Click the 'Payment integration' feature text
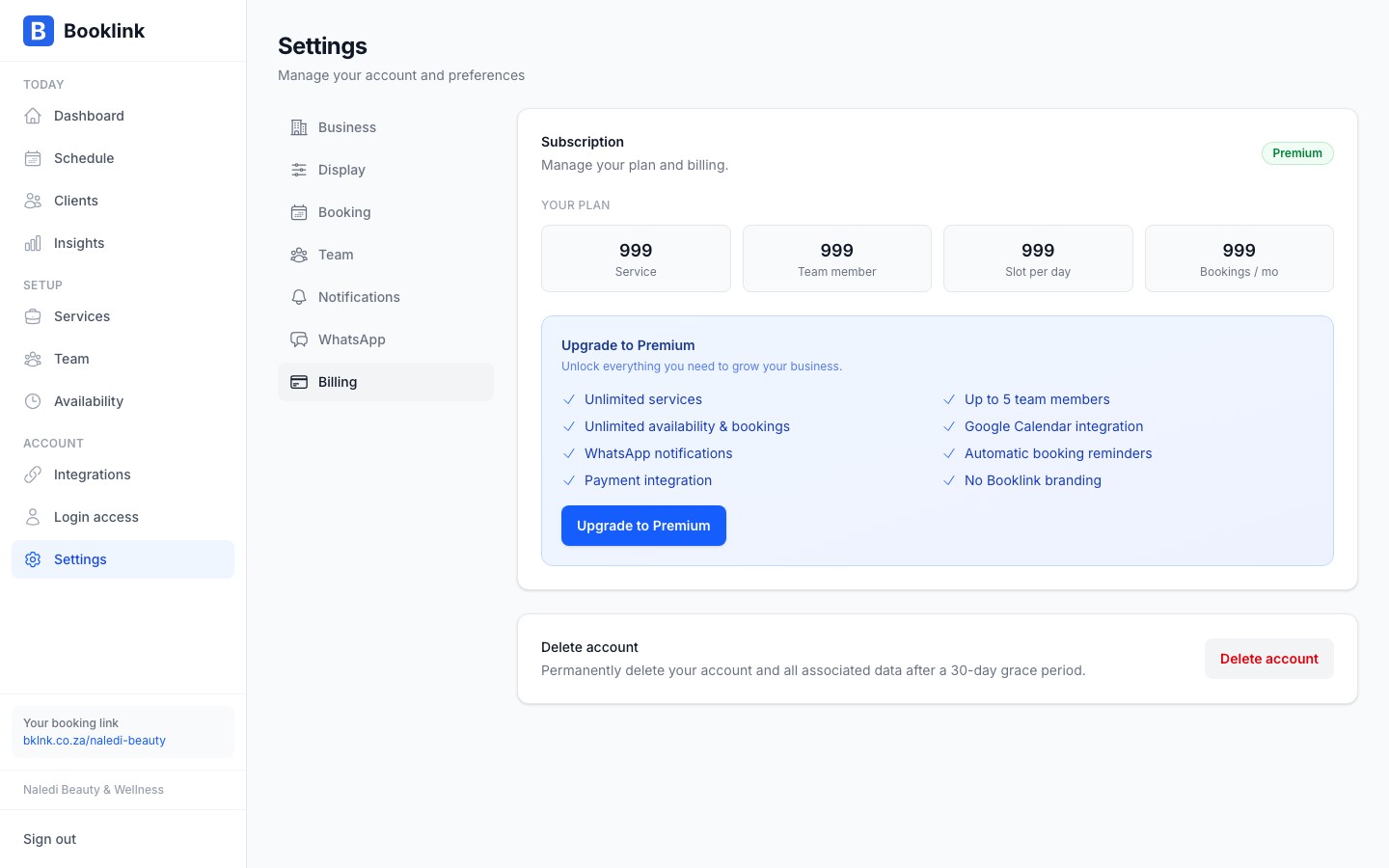Image resolution: width=1389 pixels, height=868 pixels. [x=648, y=480]
